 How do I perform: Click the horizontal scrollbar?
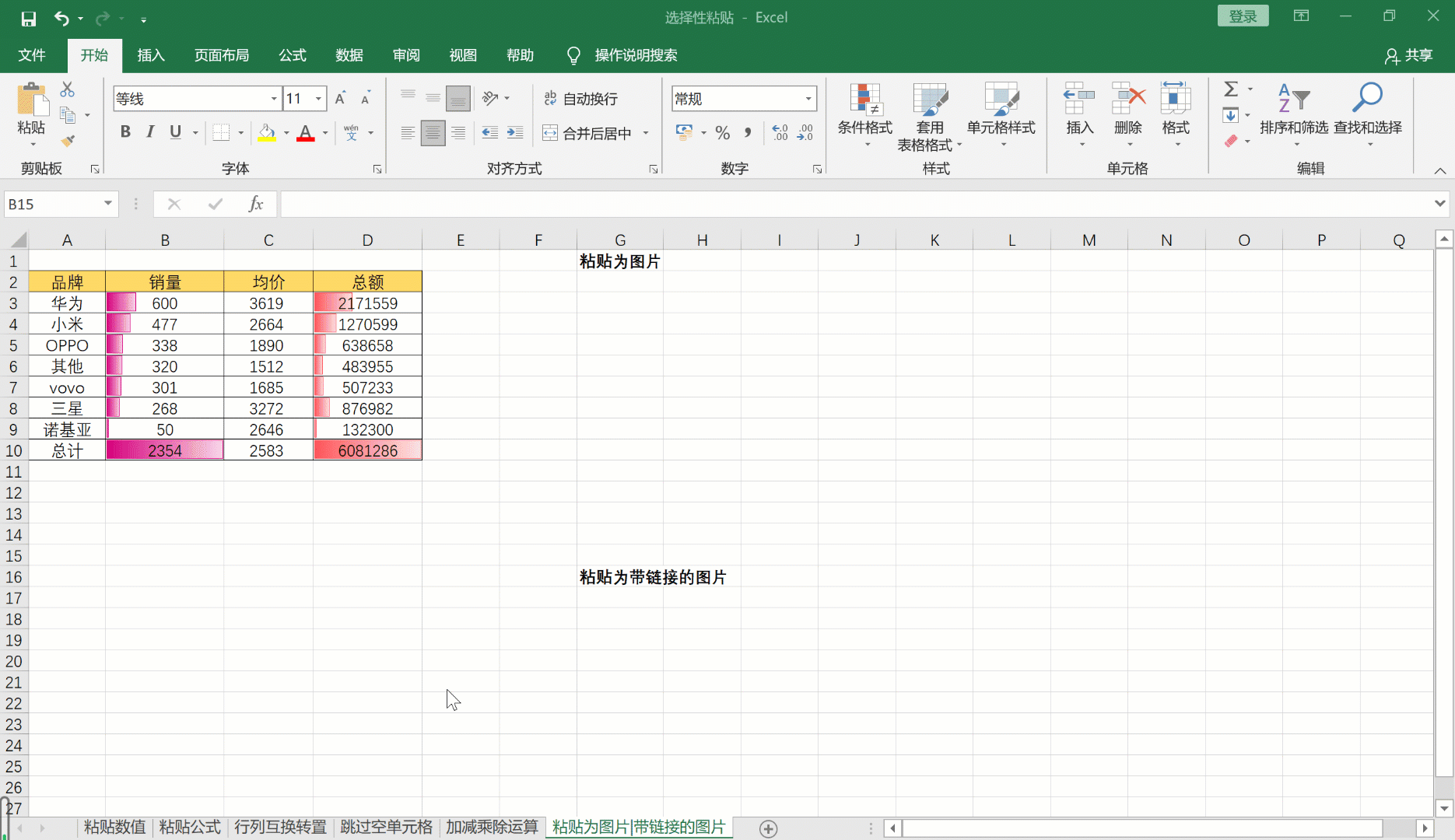[1142, 829]
